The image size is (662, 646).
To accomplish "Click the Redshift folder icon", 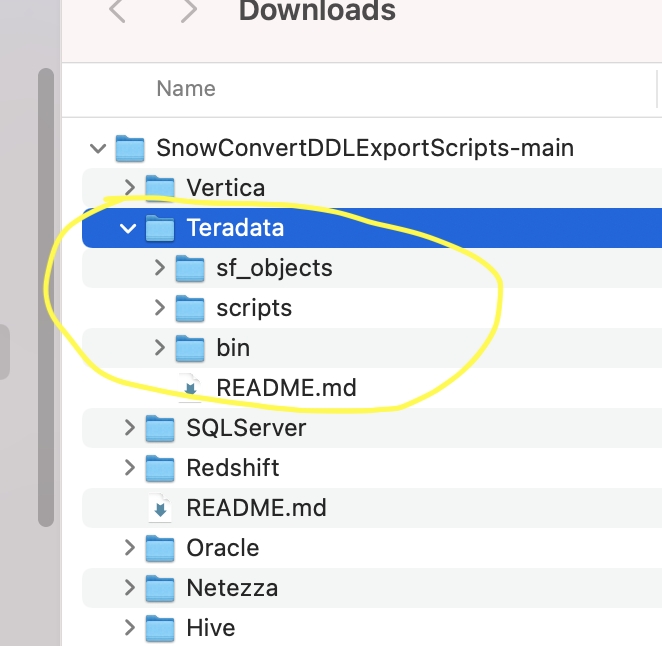I will [160, 468].
